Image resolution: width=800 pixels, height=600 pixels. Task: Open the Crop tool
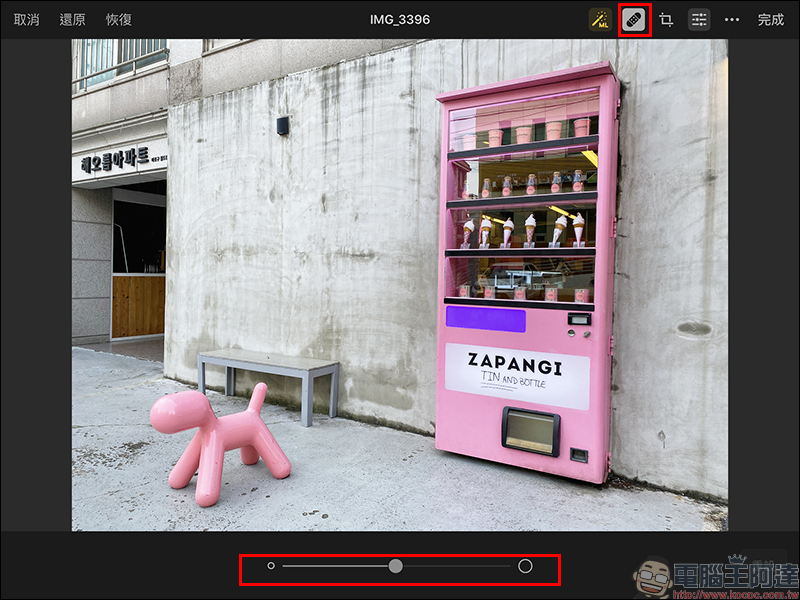click(666, 20)
